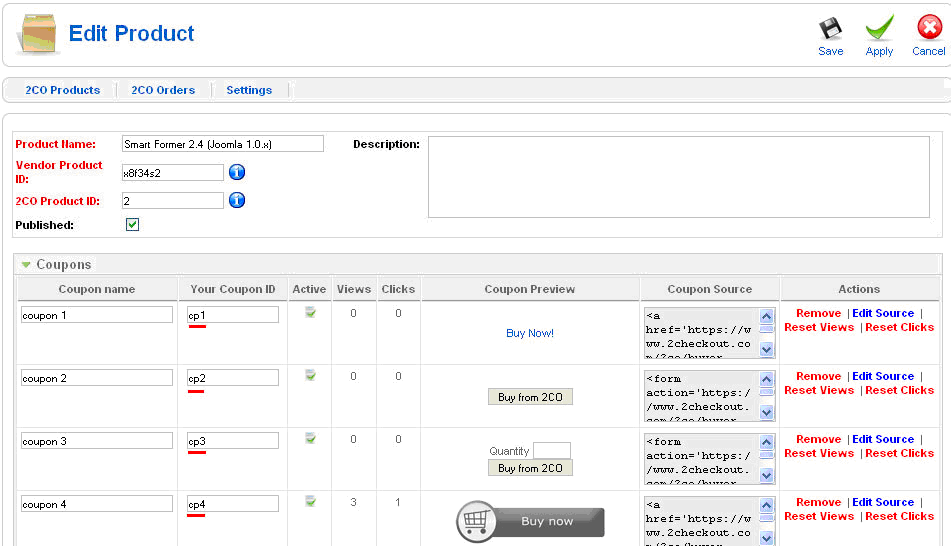The width and height of the screenshot is (951, 546).
Task: Focus the coupon 4 name field
Action: pos(96,504)
